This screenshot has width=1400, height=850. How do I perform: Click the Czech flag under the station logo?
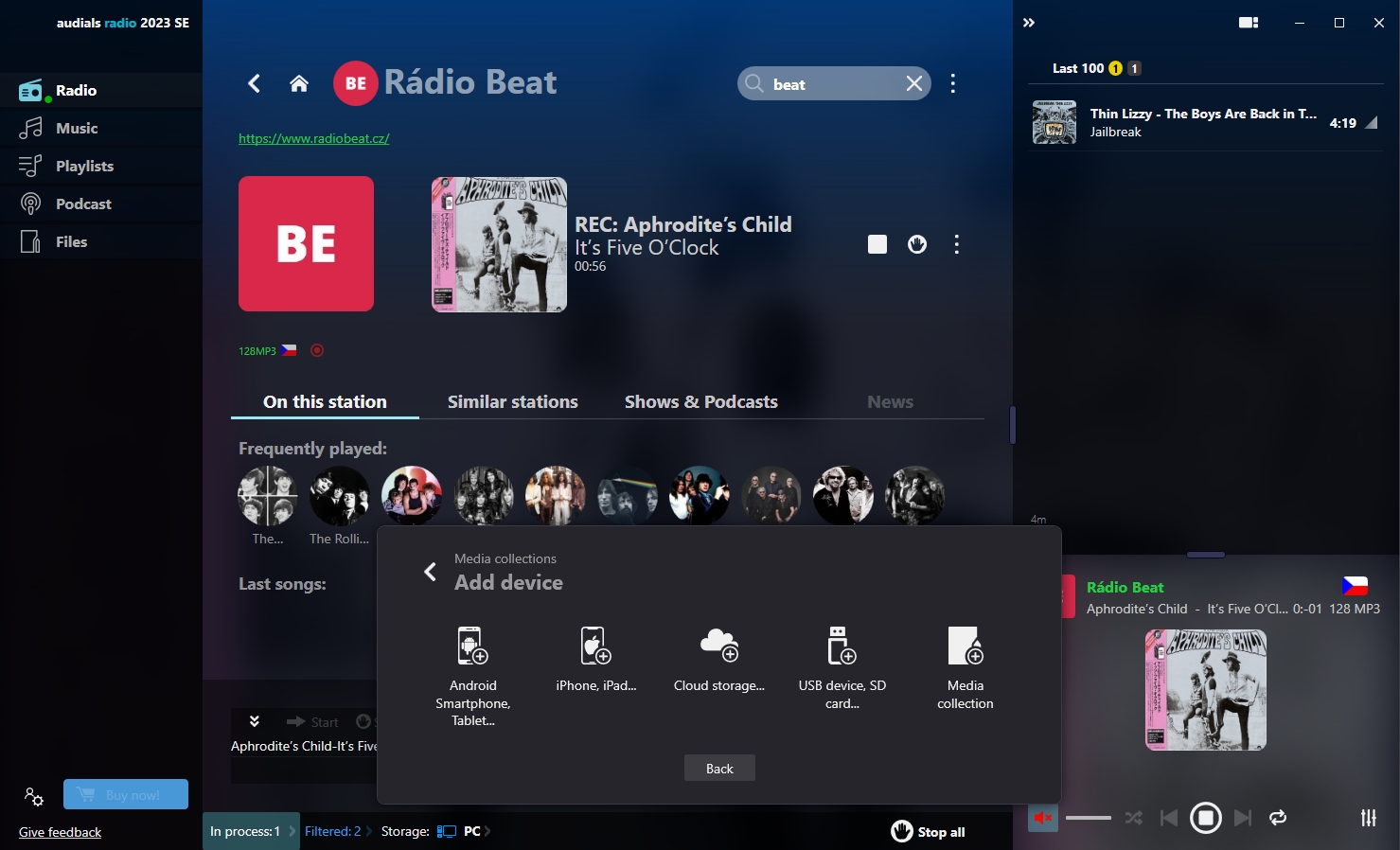pos(289,350)
